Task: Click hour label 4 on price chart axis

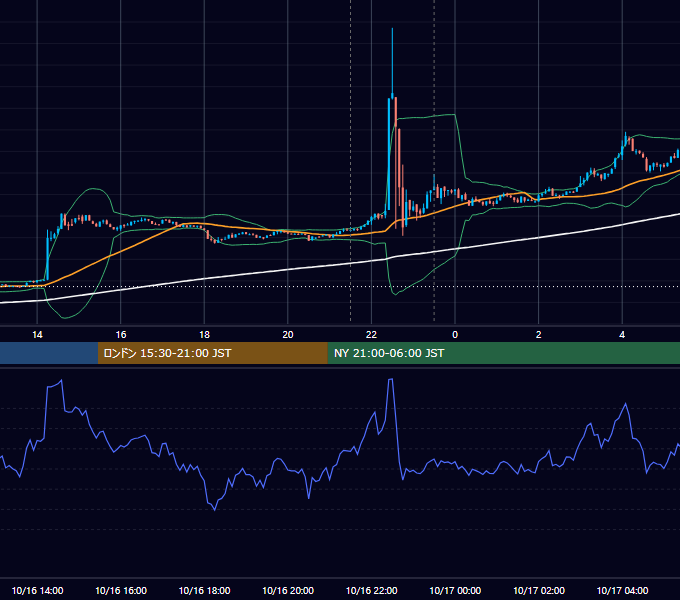Action: point(622,335)
